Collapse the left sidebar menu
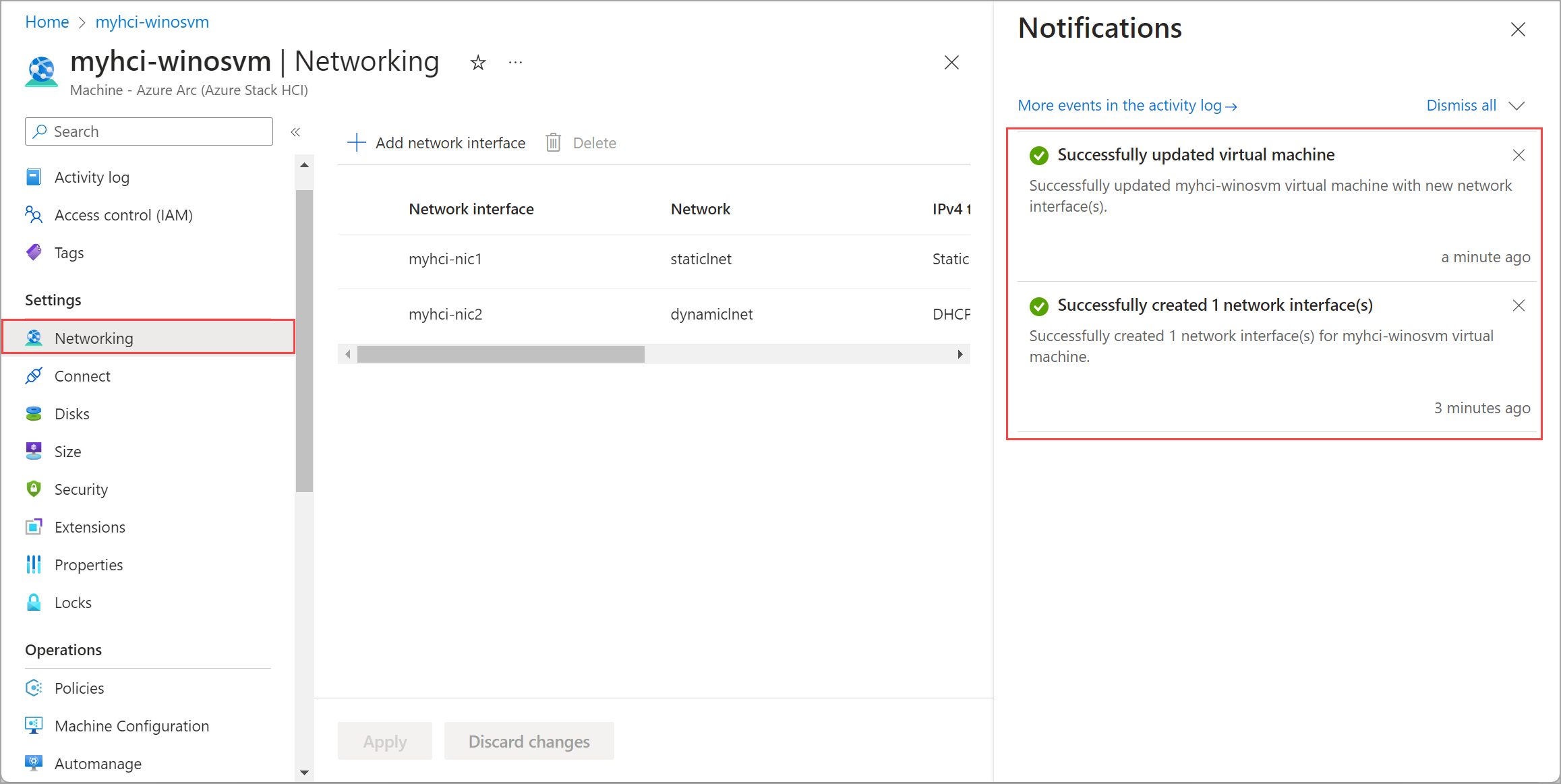The height and width of the screenshot is (784, 1561). pos(295,131)
